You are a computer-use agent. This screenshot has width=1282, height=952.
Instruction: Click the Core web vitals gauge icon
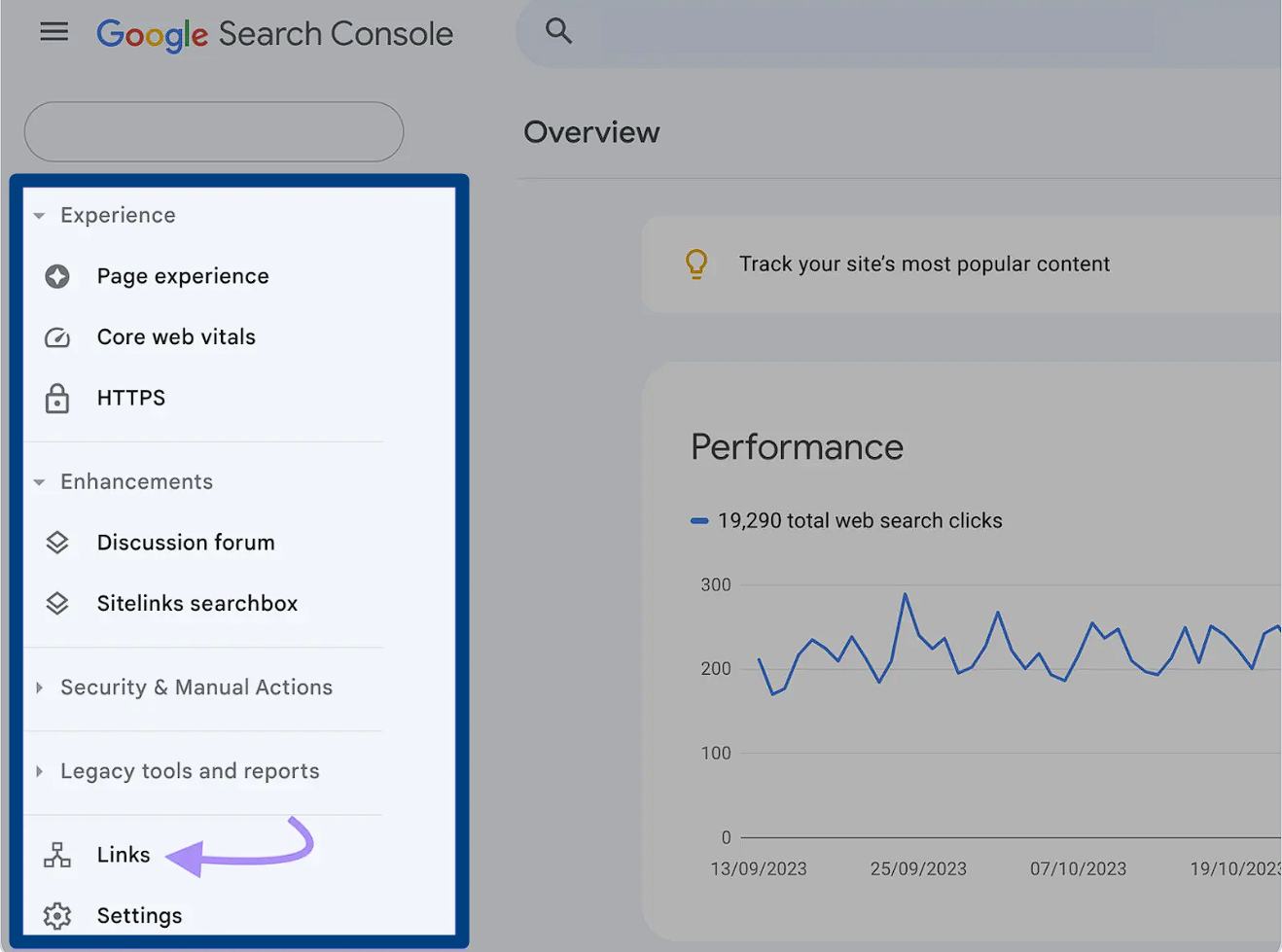57,337
